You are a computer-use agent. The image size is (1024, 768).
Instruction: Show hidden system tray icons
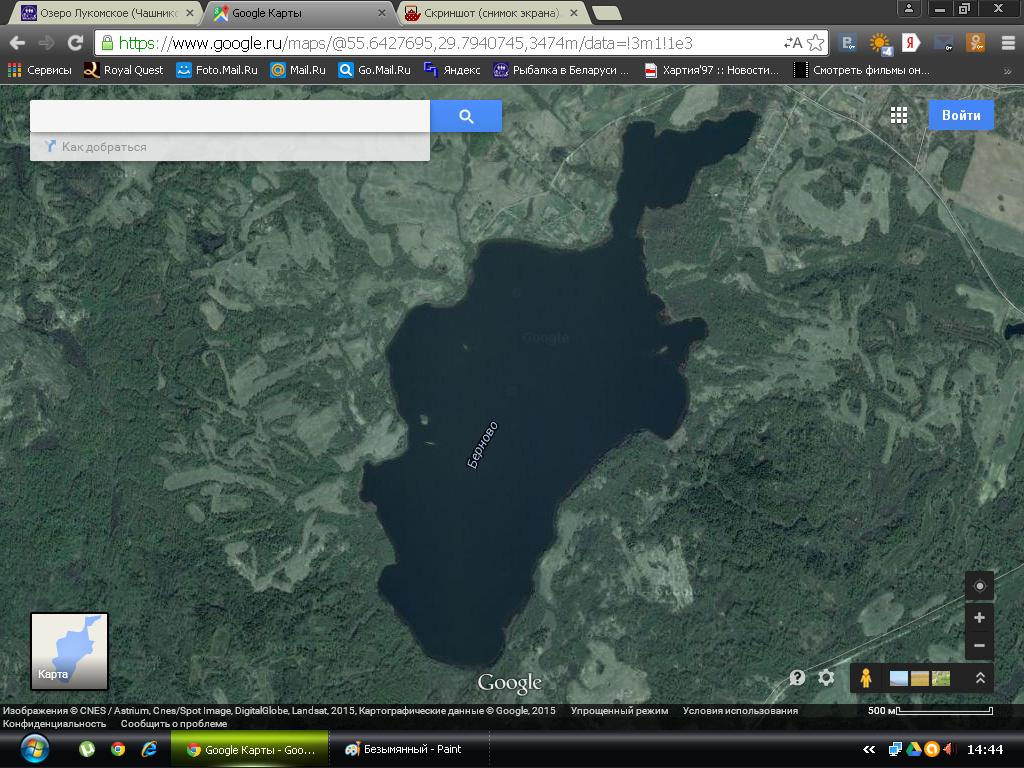(869, 749)
